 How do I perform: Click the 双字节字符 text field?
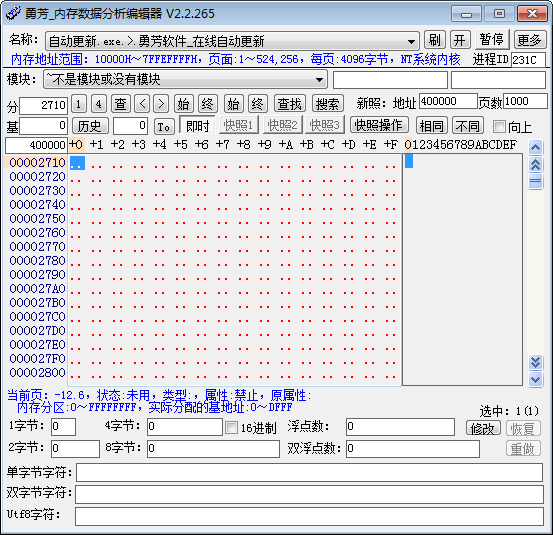309,494
